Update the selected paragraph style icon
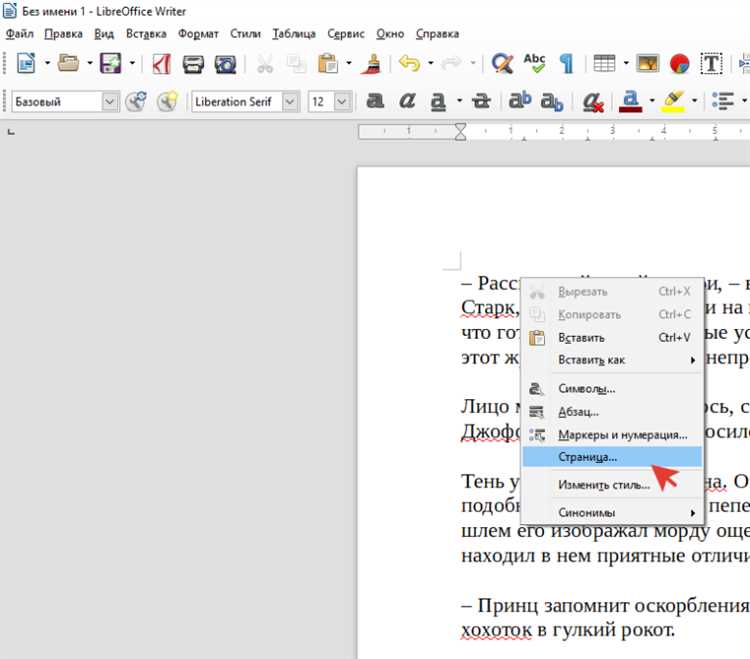Viewport: 750px width, 659px height. click(136, 101)
